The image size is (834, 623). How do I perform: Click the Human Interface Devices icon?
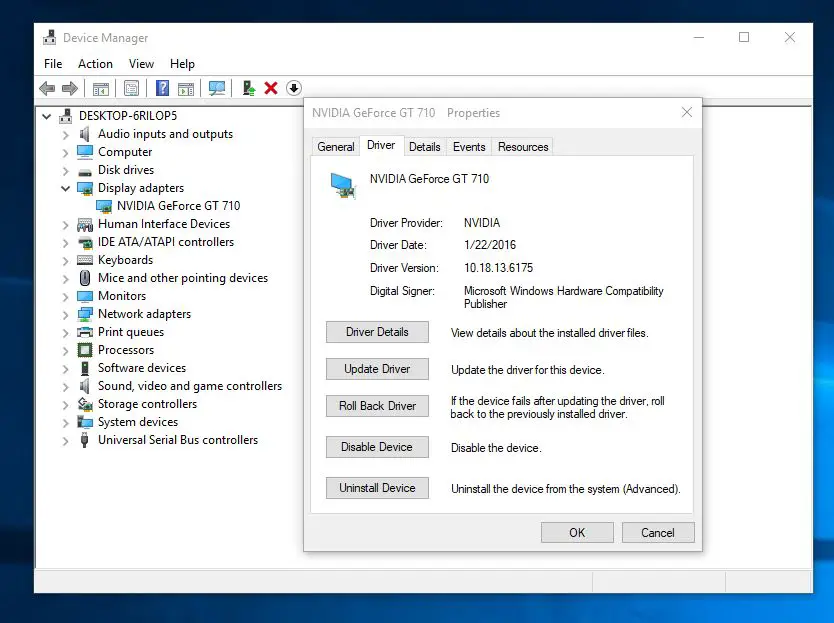85,225
